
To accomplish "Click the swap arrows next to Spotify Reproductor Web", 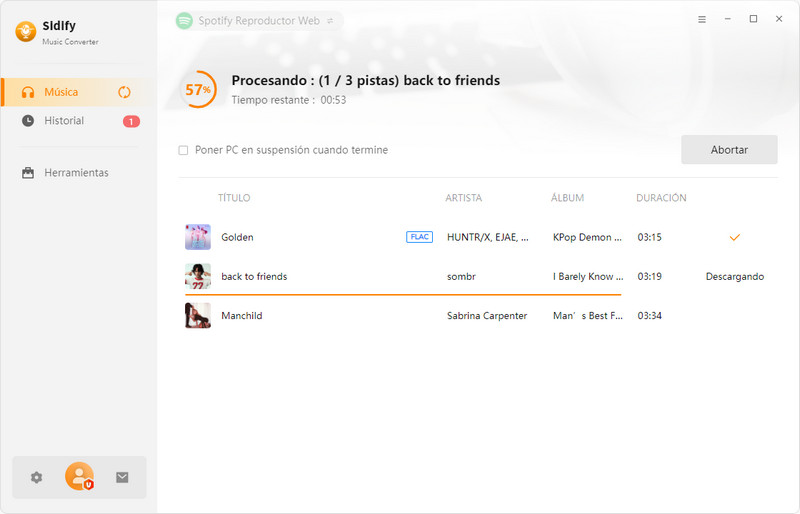I will tap(330, 21).
